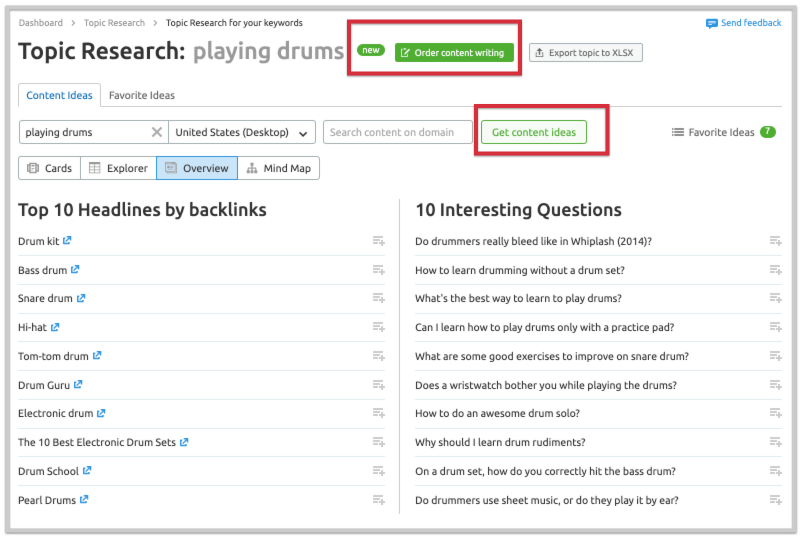Go to Dashboard breadcrumb
This screenshot has height=538, width=802.
pos(41,23)
